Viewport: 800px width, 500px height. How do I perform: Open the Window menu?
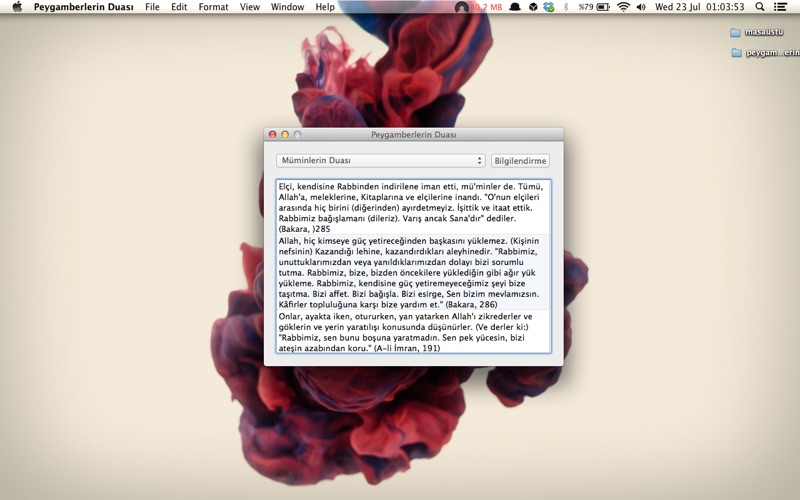(x=287, y=7)
